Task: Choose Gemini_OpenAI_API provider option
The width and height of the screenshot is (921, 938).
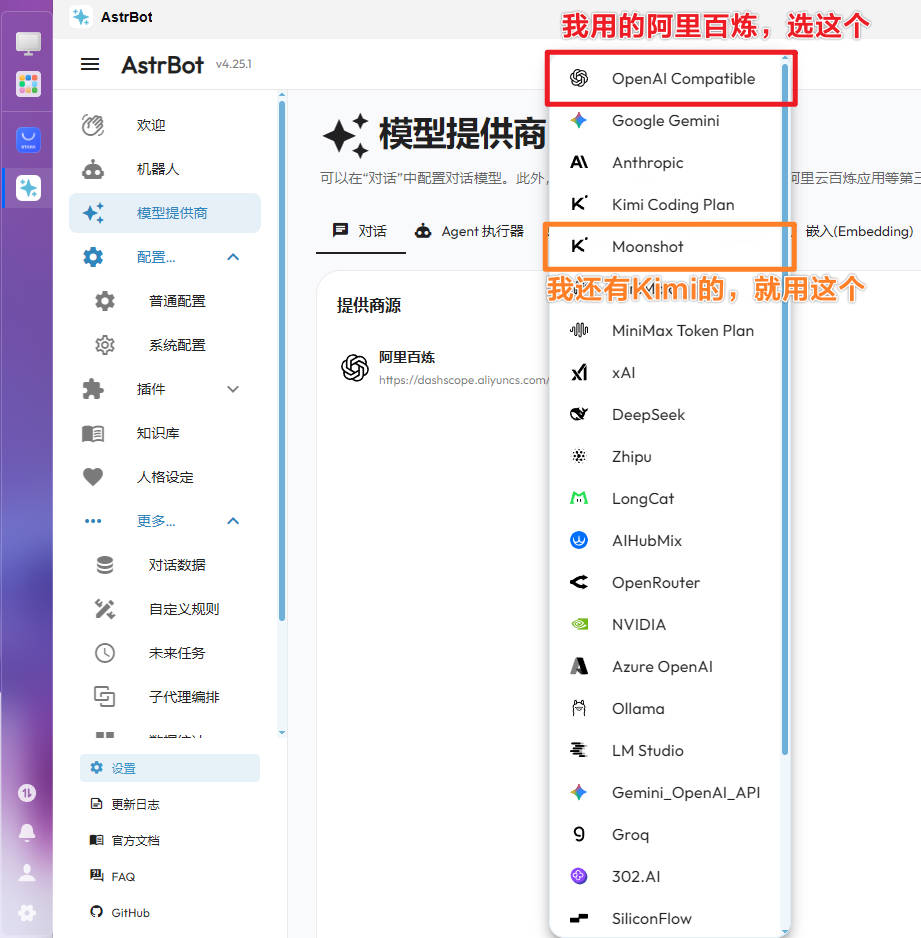Action: [665, 792]
